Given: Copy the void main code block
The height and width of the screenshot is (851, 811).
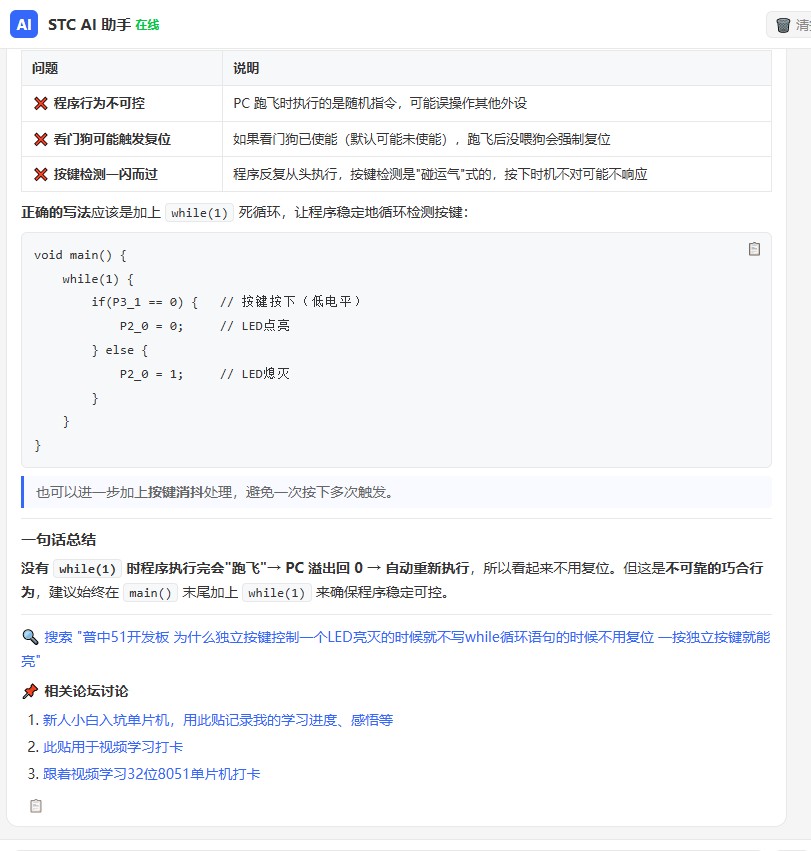Looking at the screenshot, I should [x=754, y=249].
